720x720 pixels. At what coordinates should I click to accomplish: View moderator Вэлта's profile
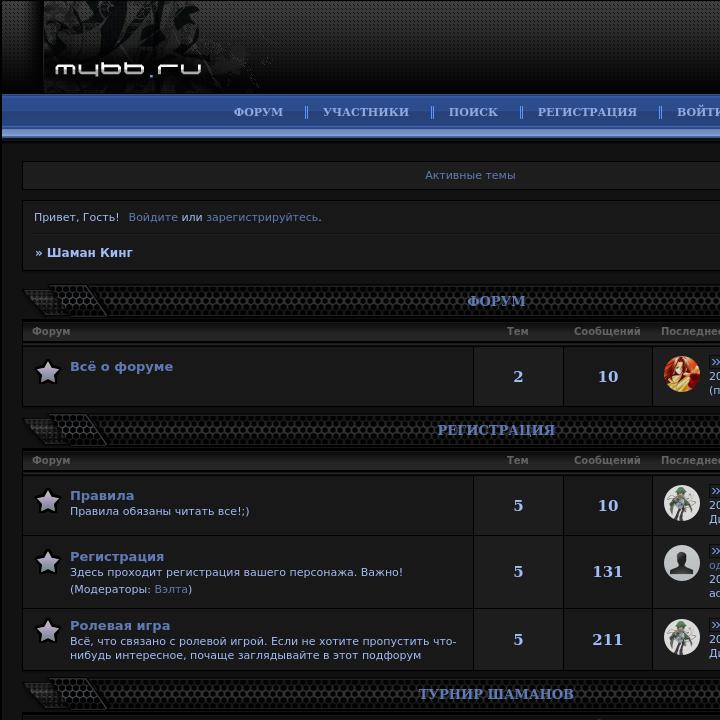[x=171, y=589]
